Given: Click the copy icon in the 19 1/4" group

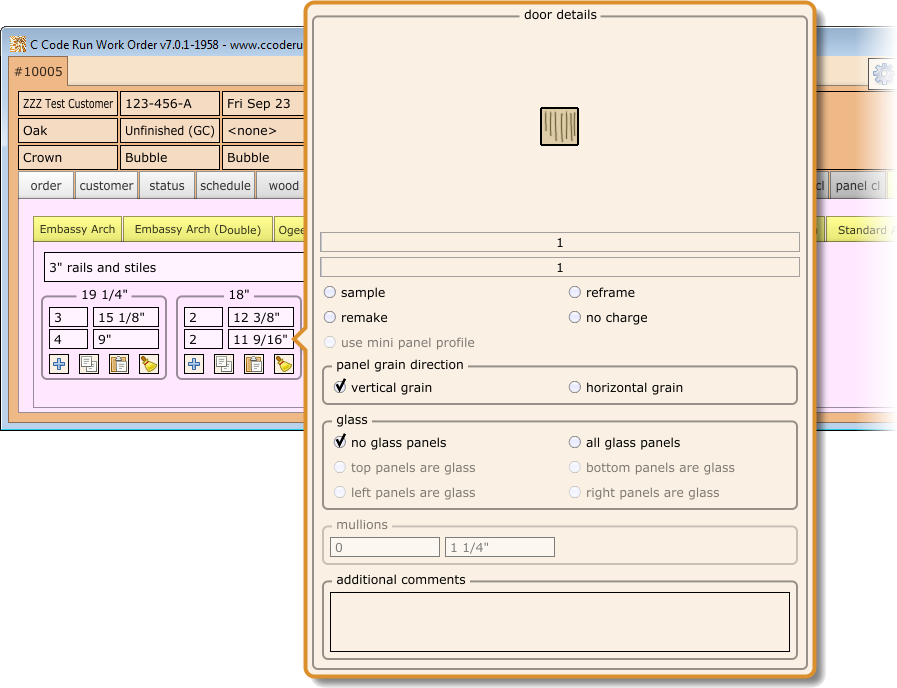Looking at the screenshot, I should (89, 365).
